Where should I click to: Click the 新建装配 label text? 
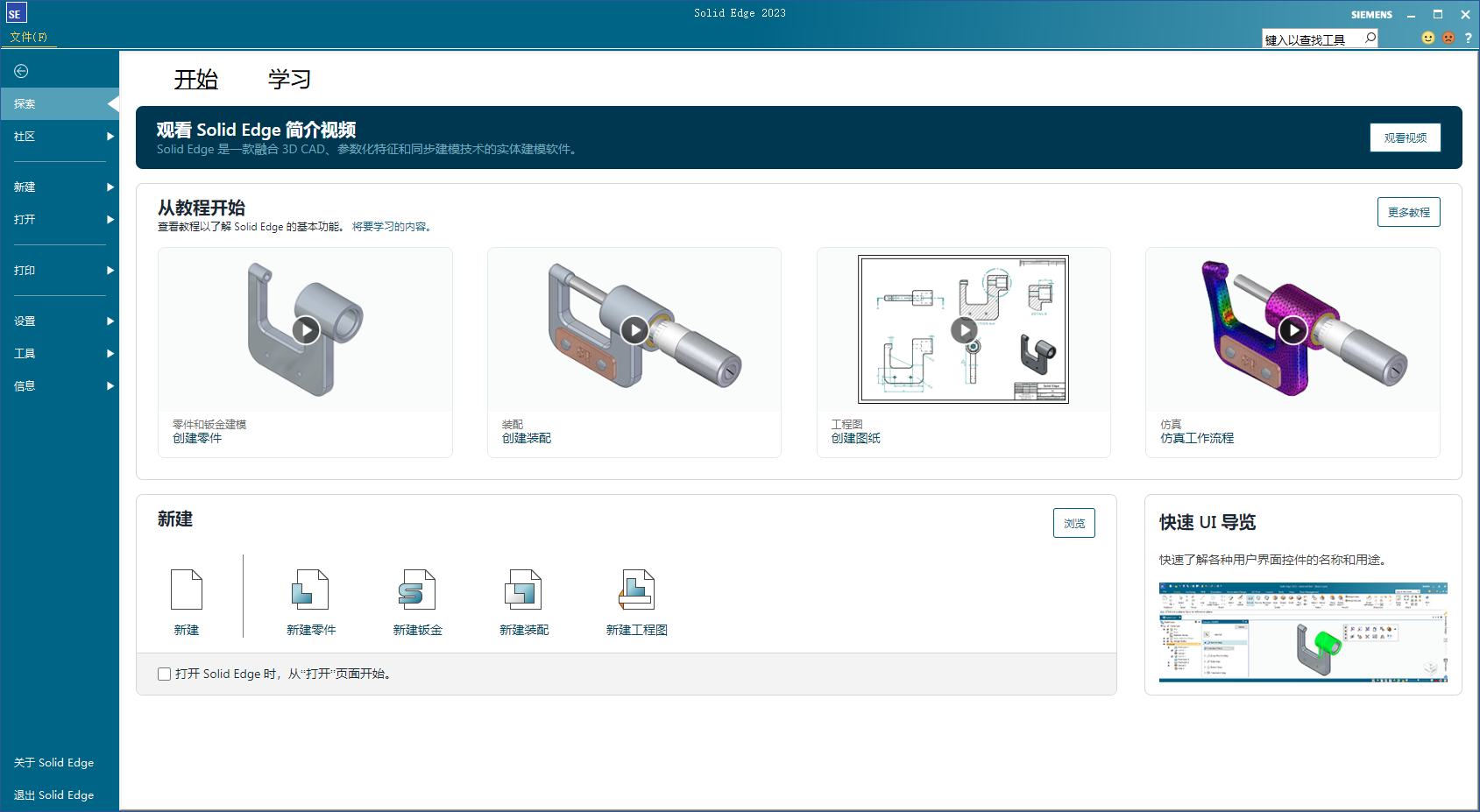[524, 630]
